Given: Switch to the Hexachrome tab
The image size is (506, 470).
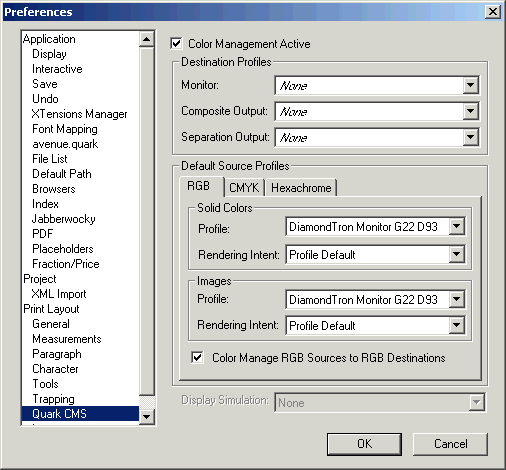Looking at the screenshot, I should (x=301, y=188).
